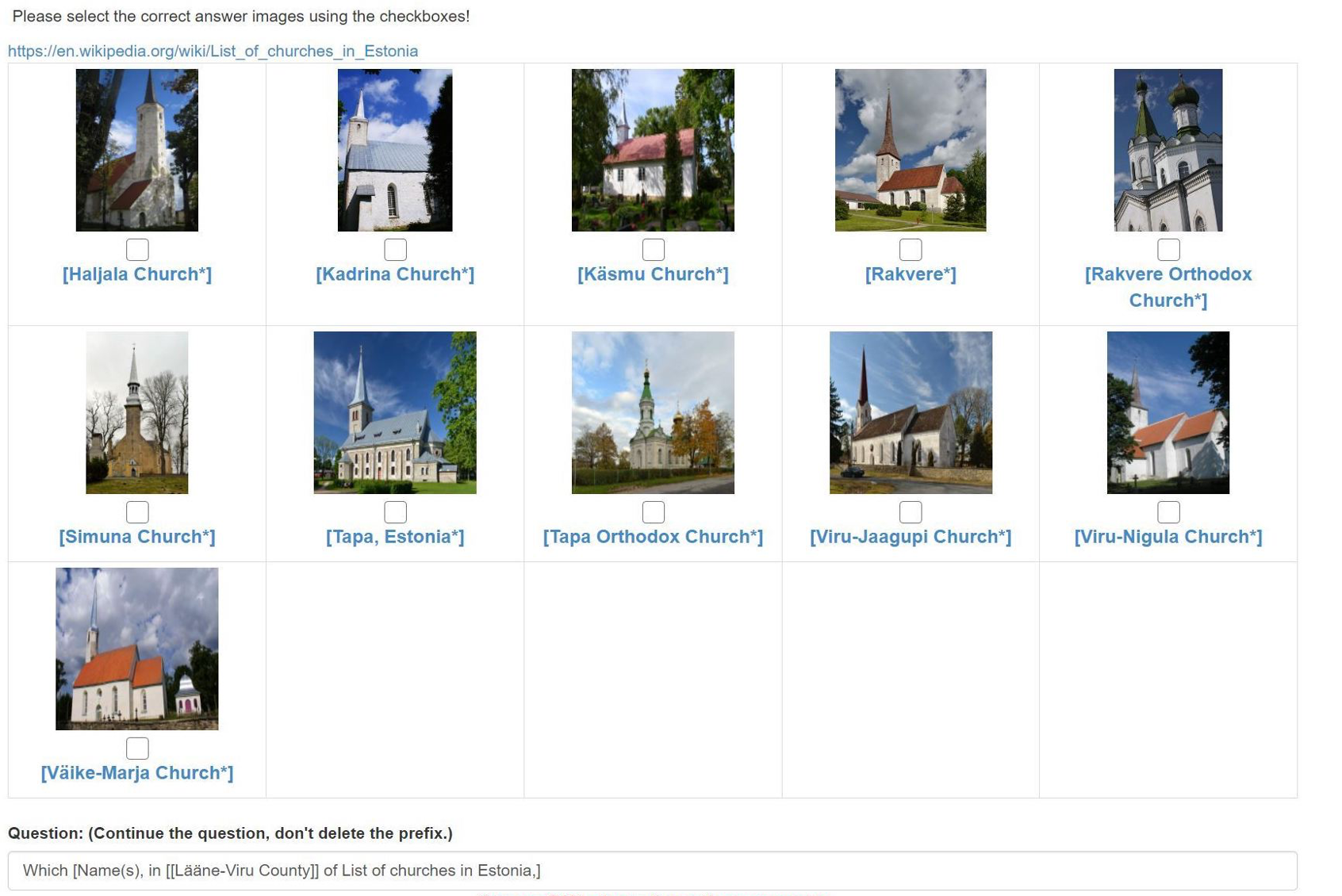Check the Viru-Jaagupi Church checkbox
The image size is (1342, 896).
[x=911, y=511]
